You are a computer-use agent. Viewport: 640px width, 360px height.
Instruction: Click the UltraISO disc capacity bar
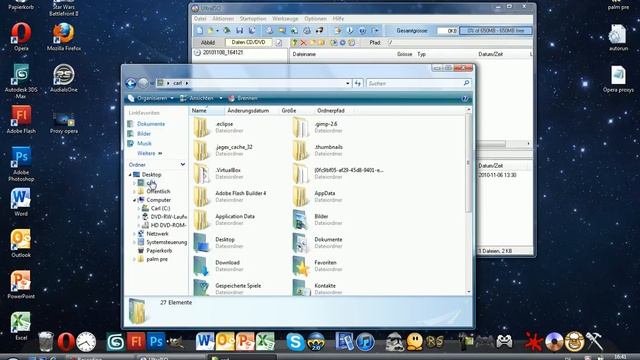tap(496, 31)
